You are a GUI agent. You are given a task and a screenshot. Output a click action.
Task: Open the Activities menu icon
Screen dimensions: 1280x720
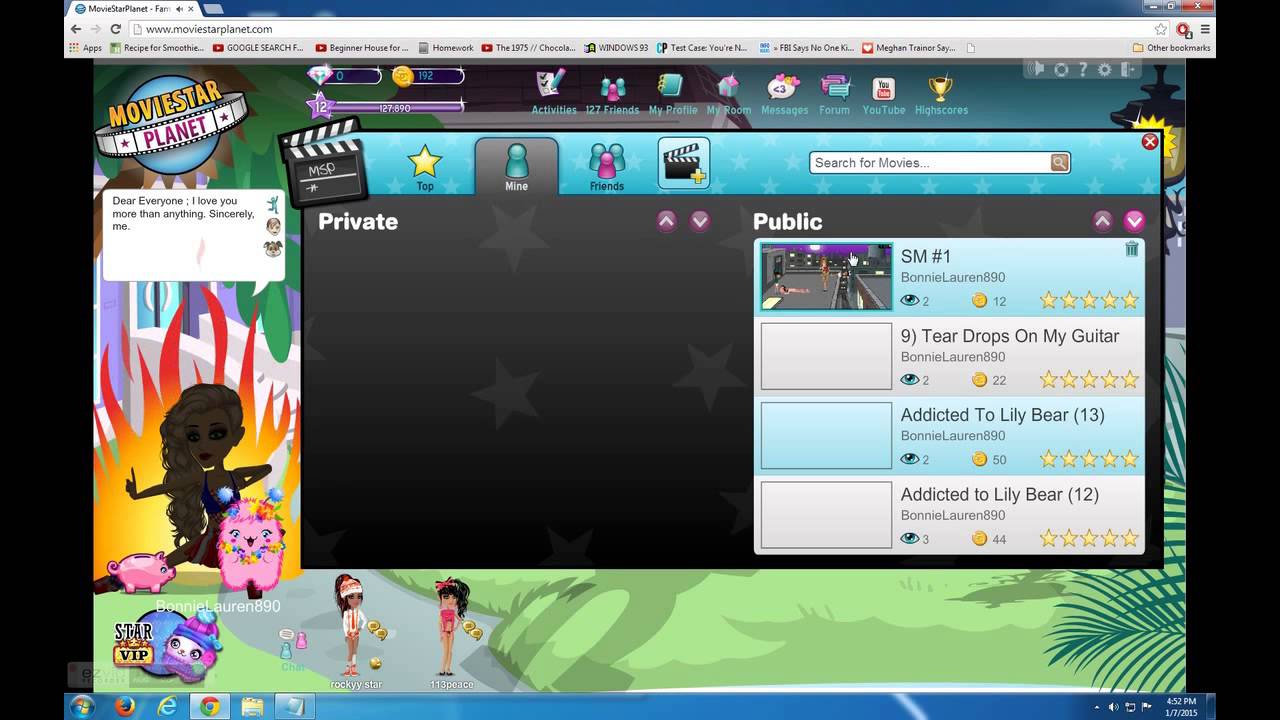click(552, 86)
